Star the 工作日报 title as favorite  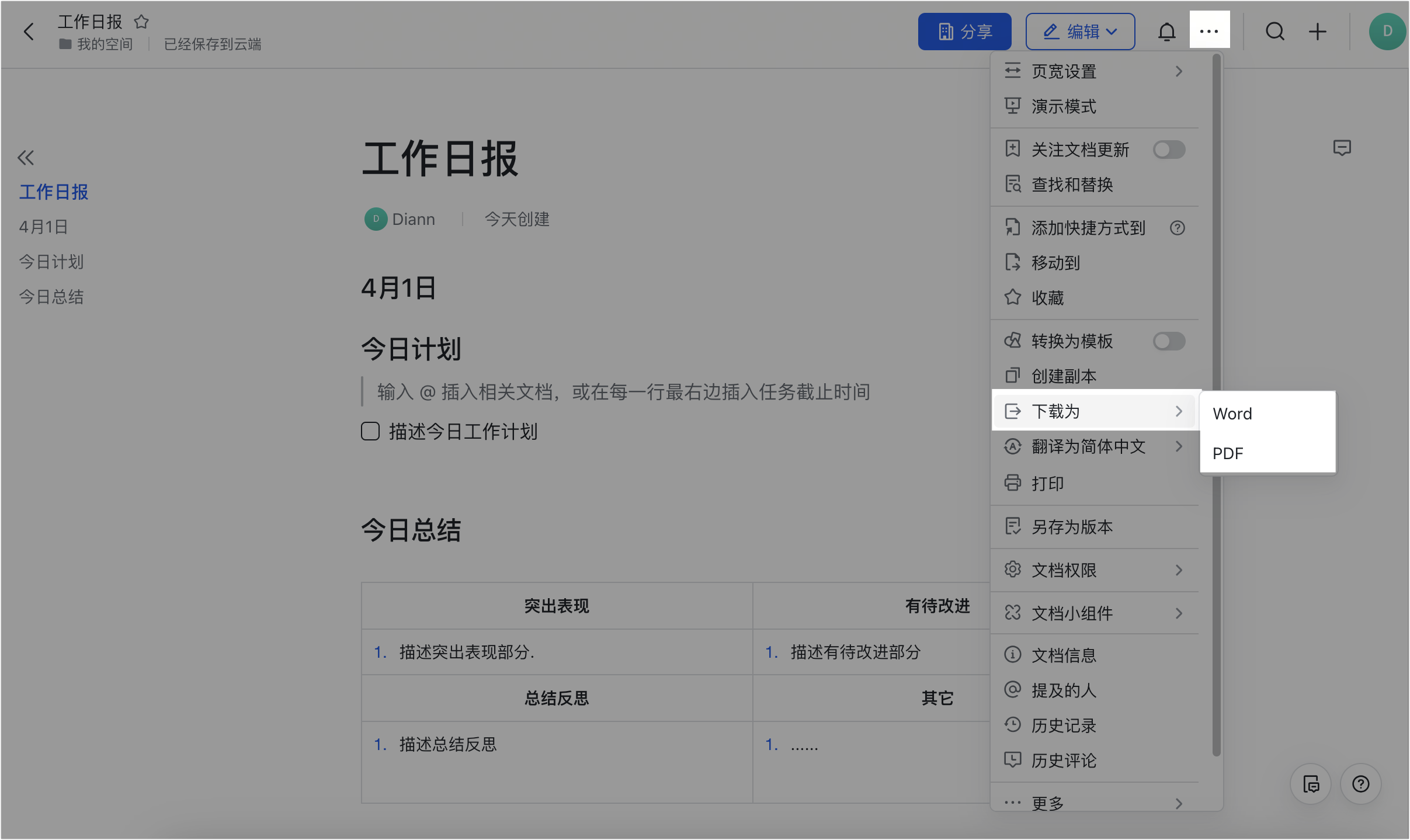click(141, 22)
